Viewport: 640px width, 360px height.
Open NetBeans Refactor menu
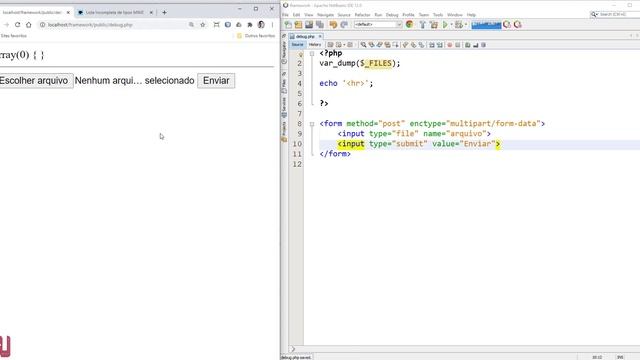(x=362, y=15)
